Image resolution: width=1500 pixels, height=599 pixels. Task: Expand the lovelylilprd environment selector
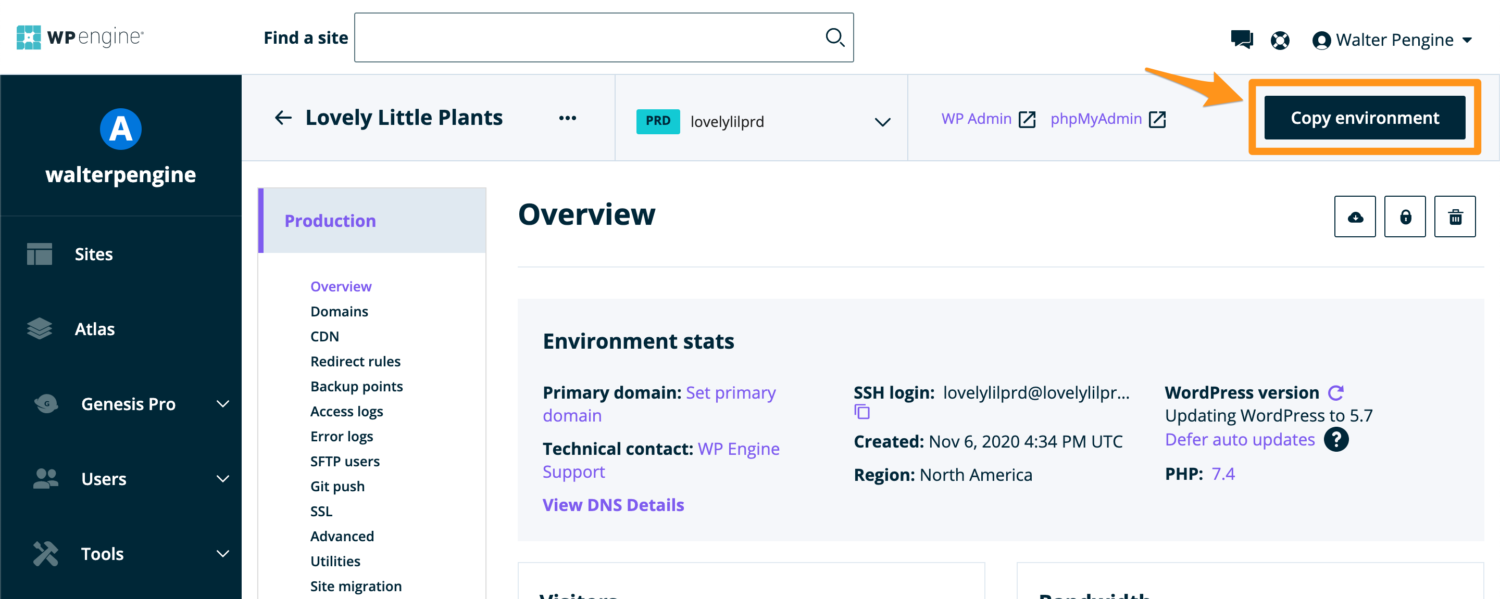pos(882,121)
